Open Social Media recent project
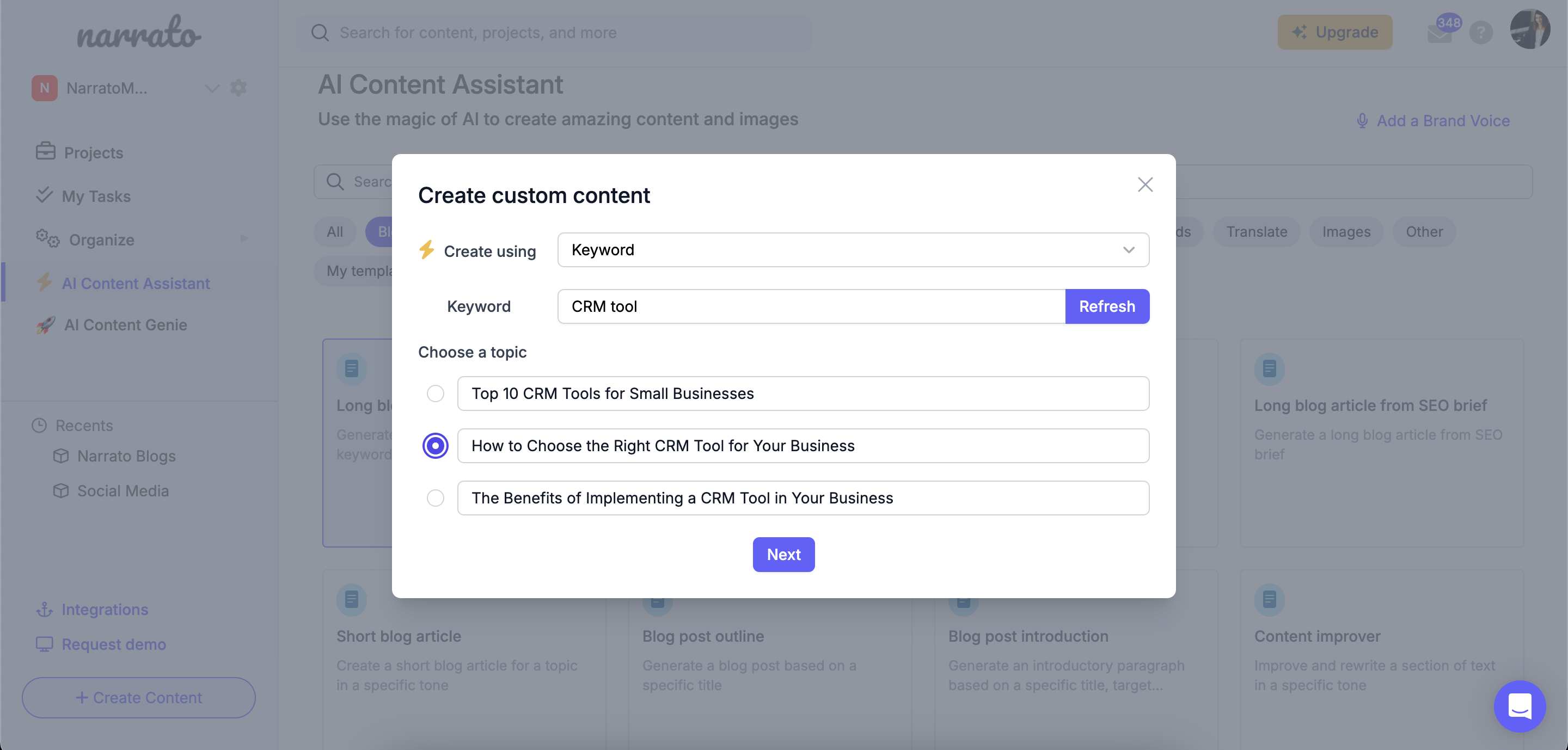Viewport: 1568px width, 750px height. (123, 490)
